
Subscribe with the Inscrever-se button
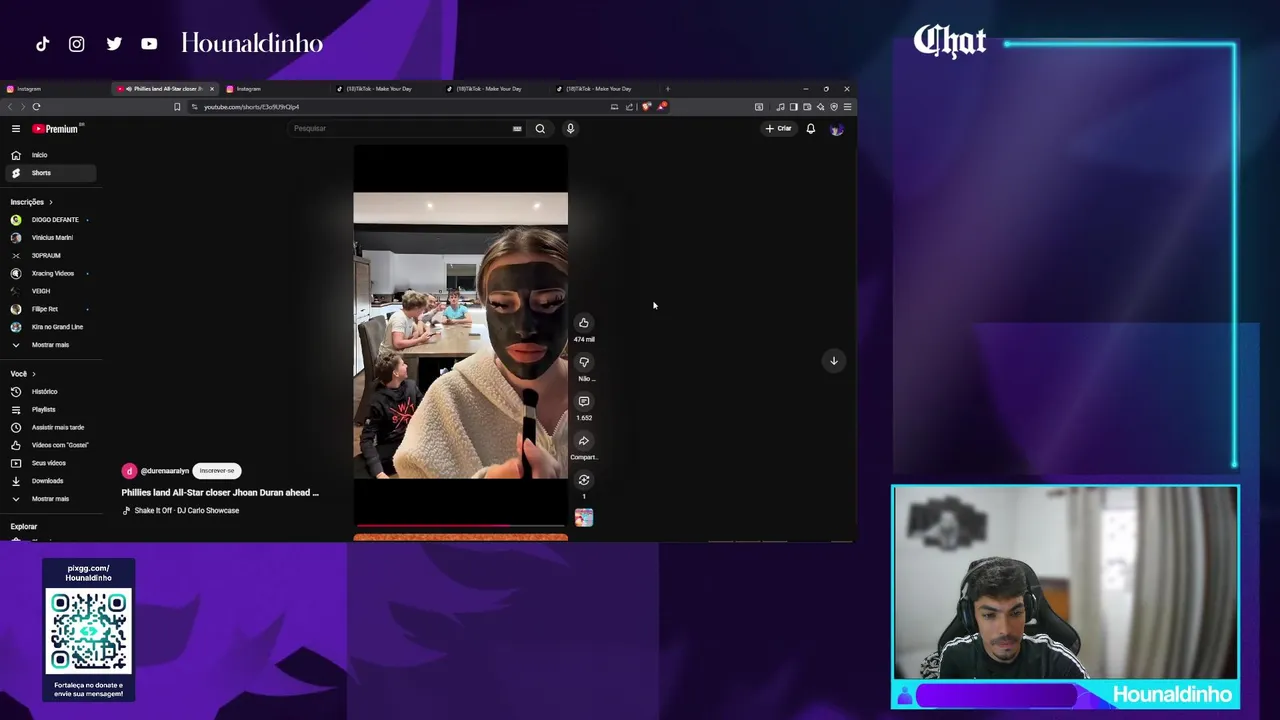217,471
